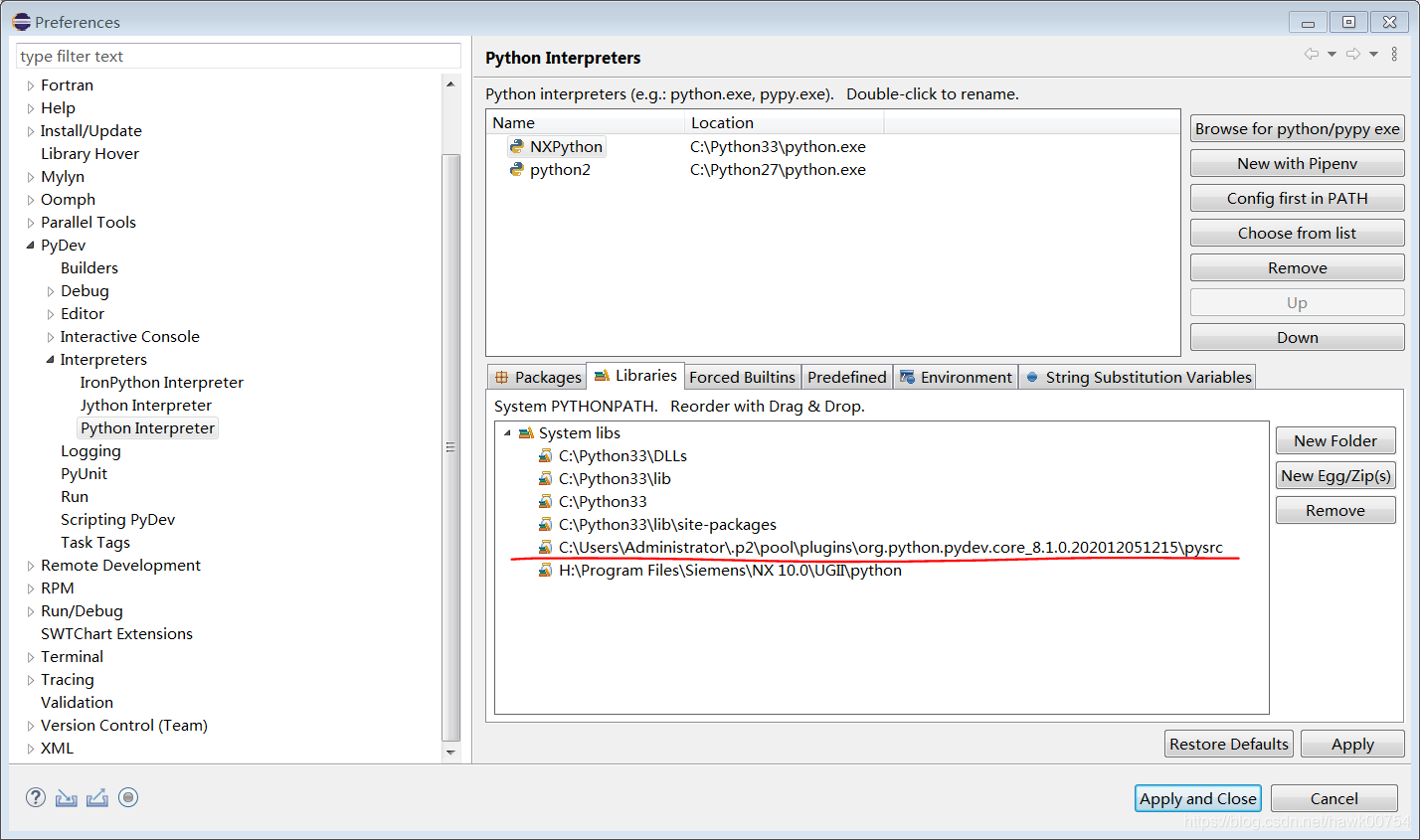1420x840 pixels.
Task: Click the C:\Python33\DLLs library icon
Action: click(x=545, y=456)
